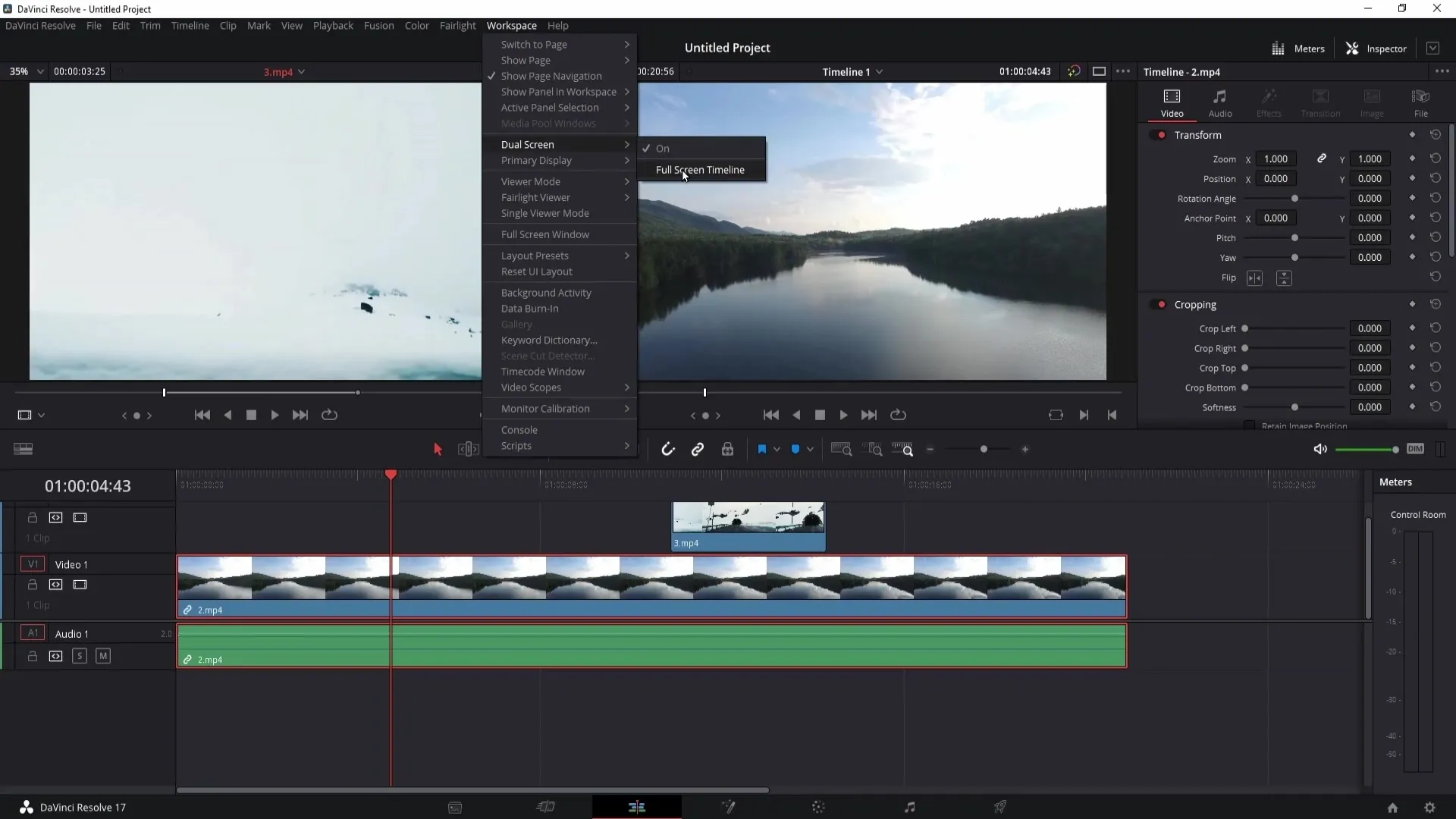Click the Edit page icon in toolbar
Screen dimensions: 1456x819
[636, 807]
